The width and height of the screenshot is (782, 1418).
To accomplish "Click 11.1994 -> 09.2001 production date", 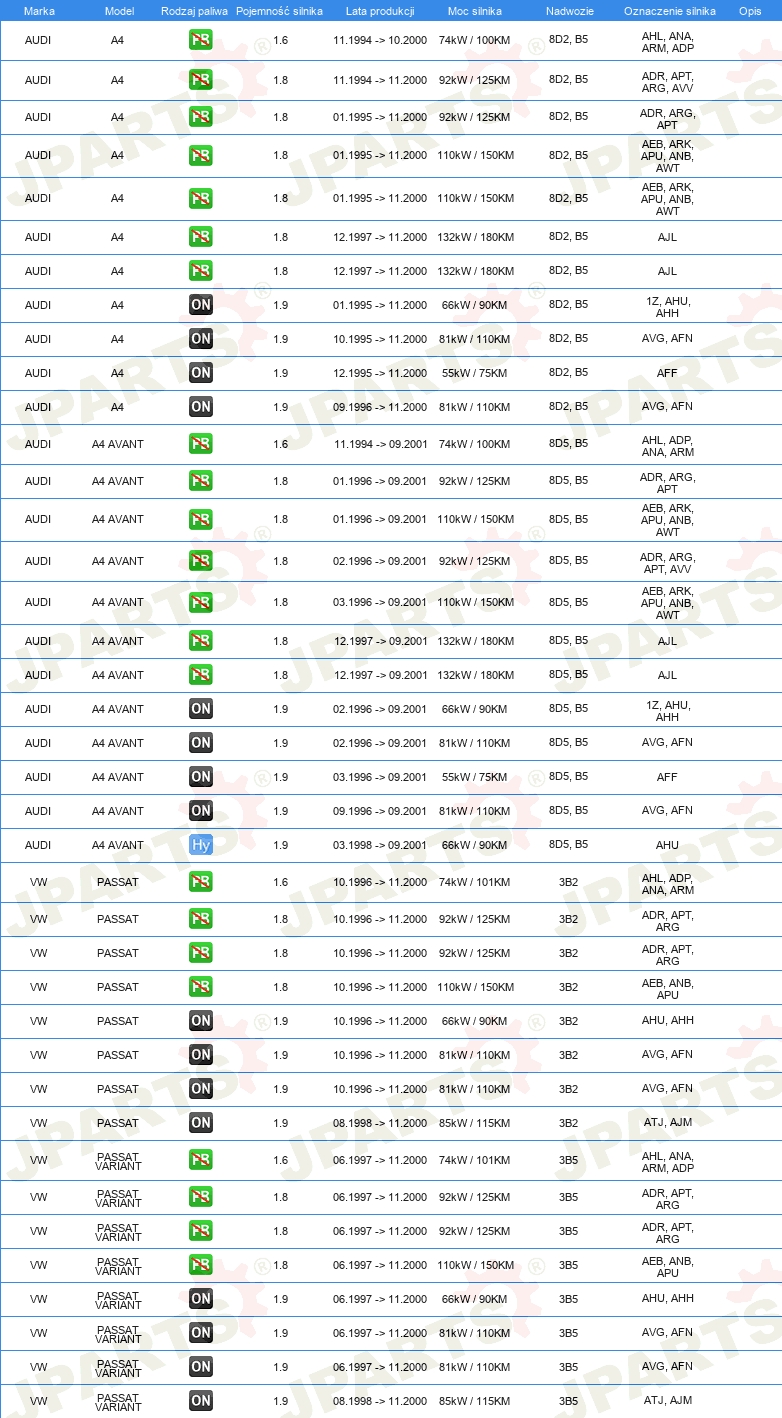I will [x=380, y=444].
